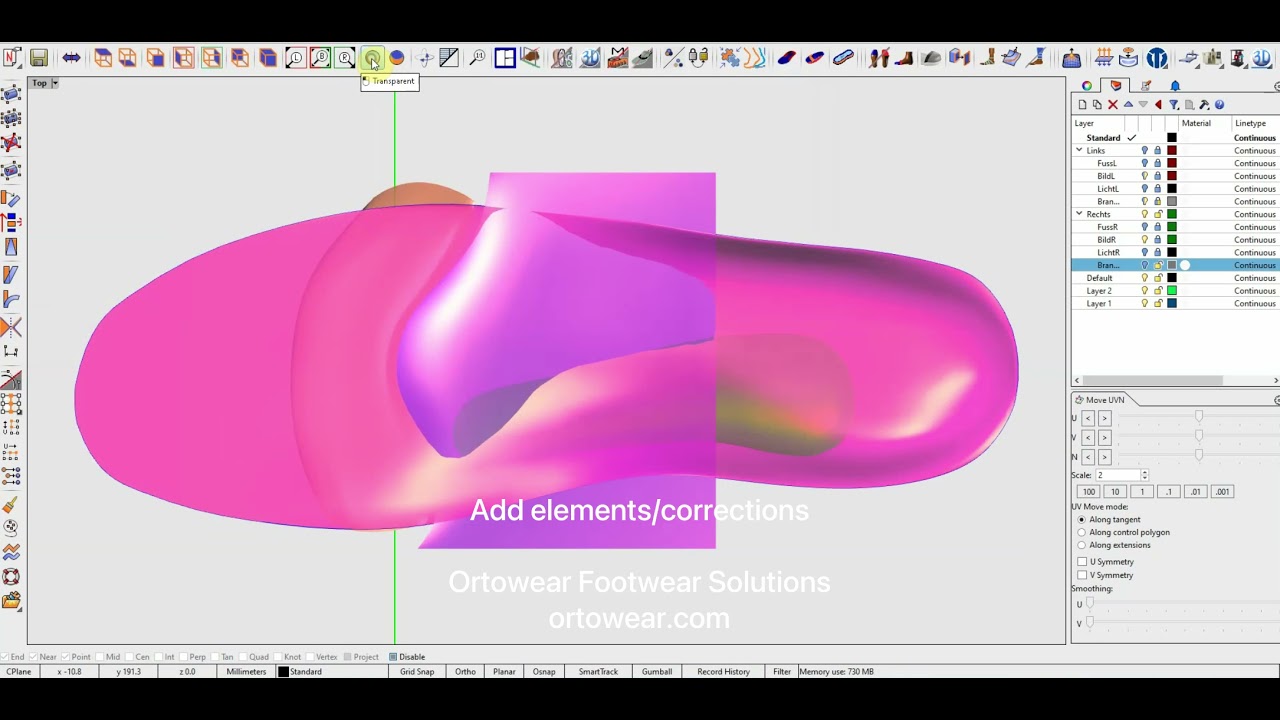Enable V Symmetry checkbox
Viewport: 1280px width, 720px height.
pyautogui.click(x=1082, y=575)
